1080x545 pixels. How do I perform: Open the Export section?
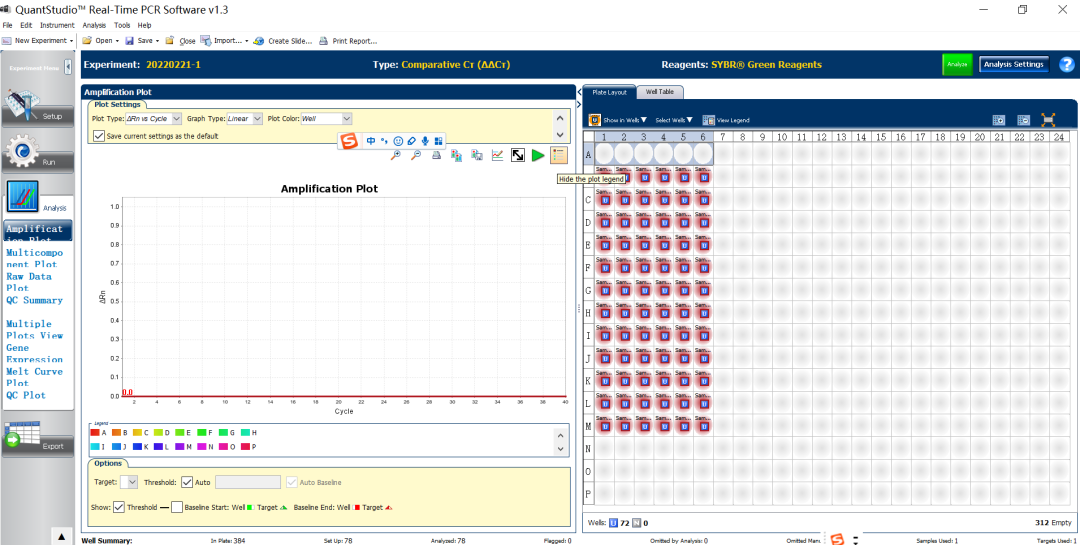[x=36, y=438]
